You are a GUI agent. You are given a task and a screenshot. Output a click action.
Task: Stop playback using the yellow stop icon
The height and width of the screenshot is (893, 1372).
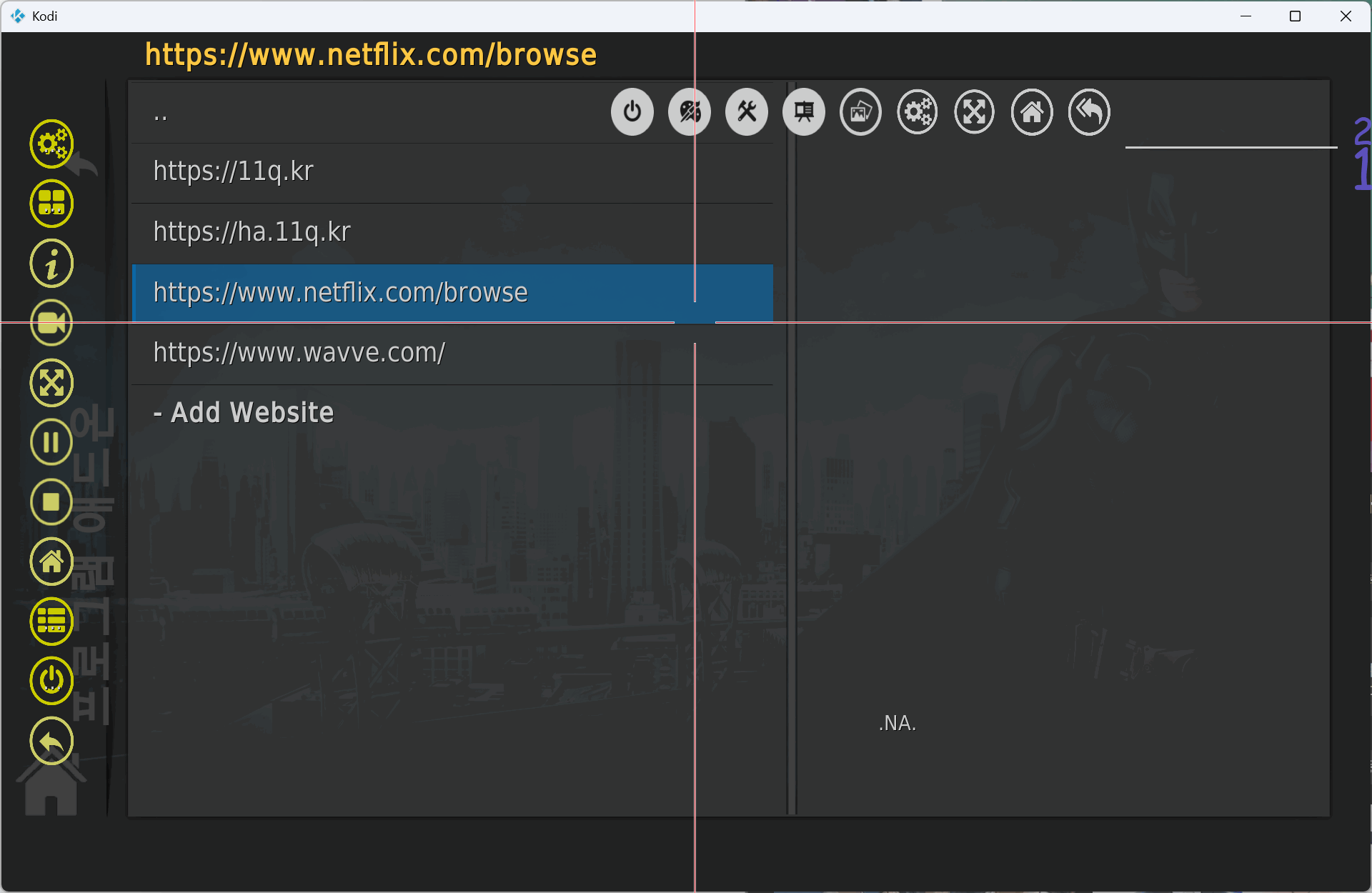coord(51,502)
